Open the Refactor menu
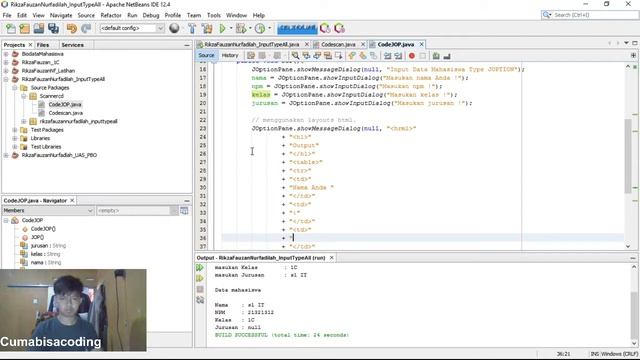 (x=111, y=15)
